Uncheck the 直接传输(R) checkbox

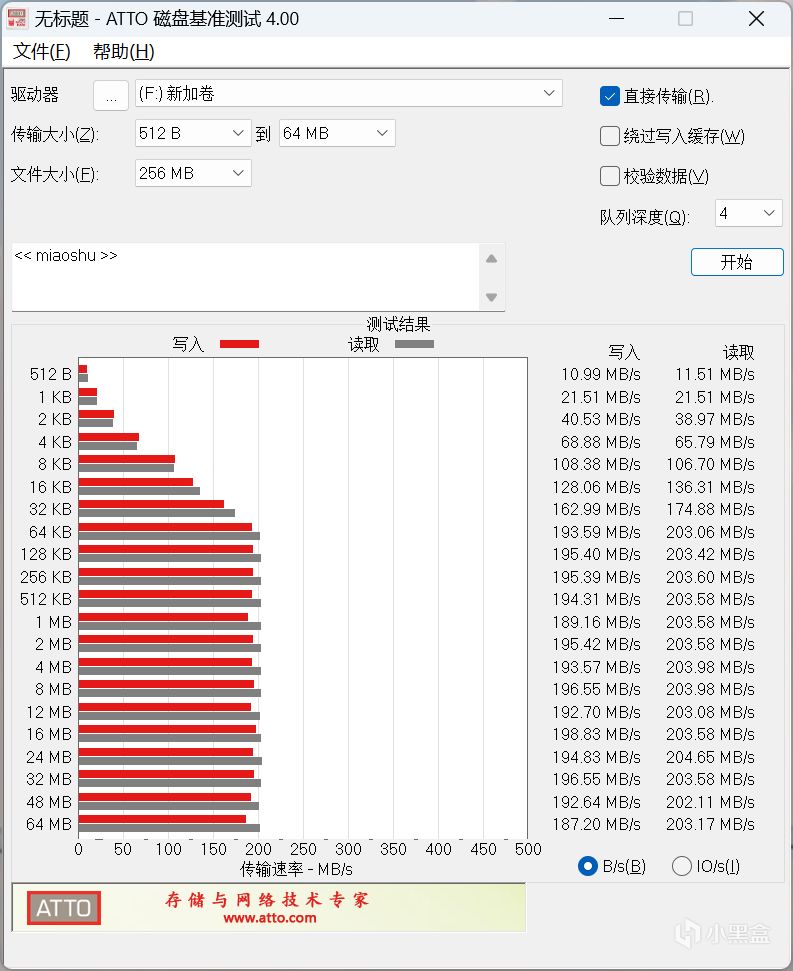click(x=610, y=96)
